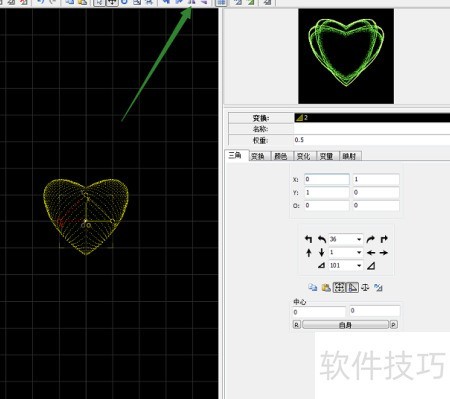The width and height of the screenshot is (450, 399).
Task: Switch to the 变化 tab
Action: [303, 156]
